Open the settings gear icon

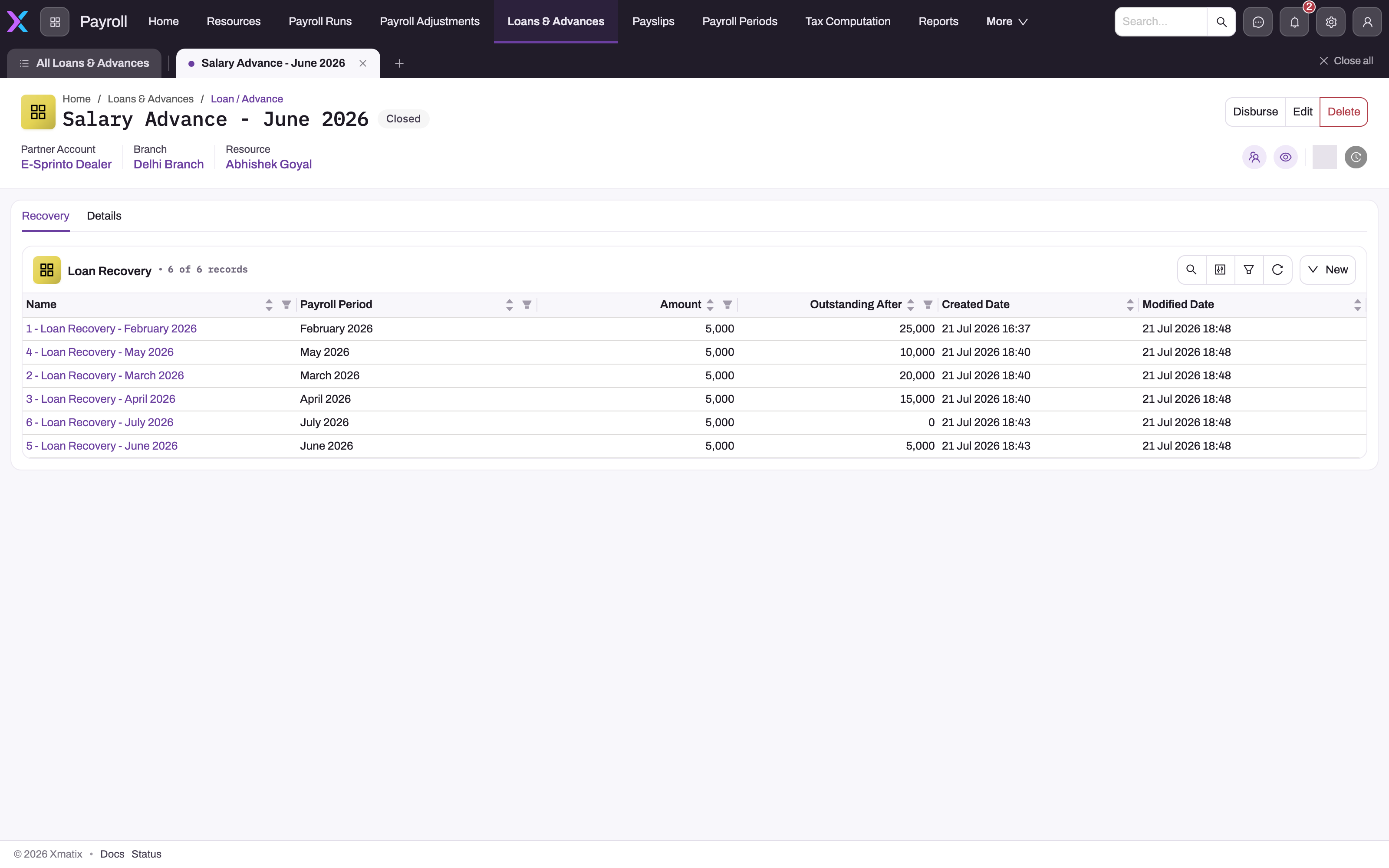[x=1330, y=22]
